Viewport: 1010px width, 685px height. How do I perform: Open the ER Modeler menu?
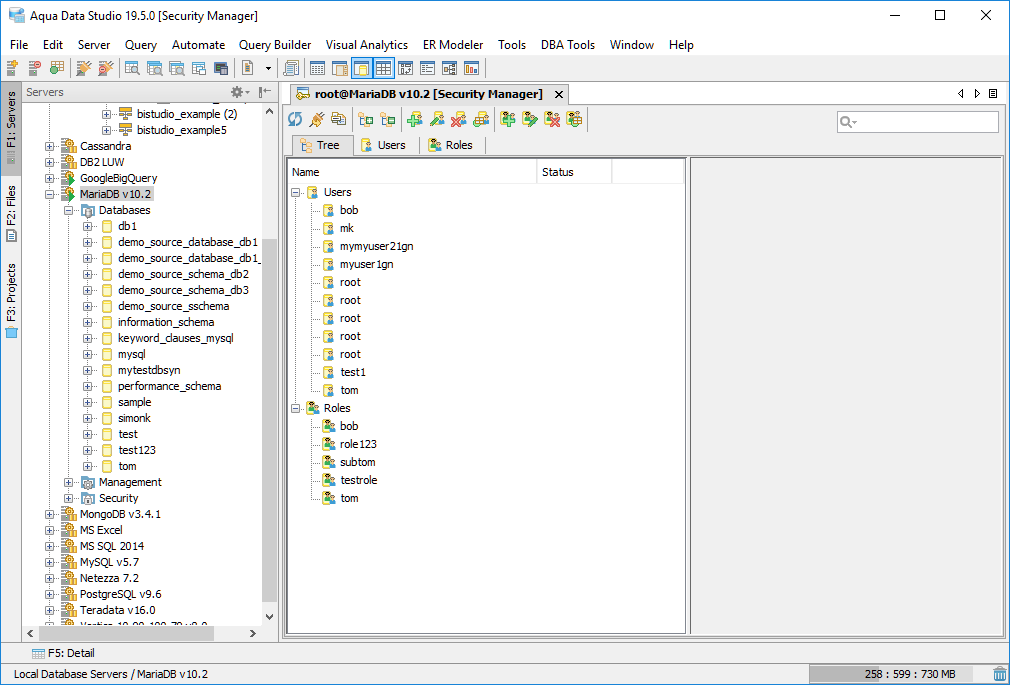[453, 44]
